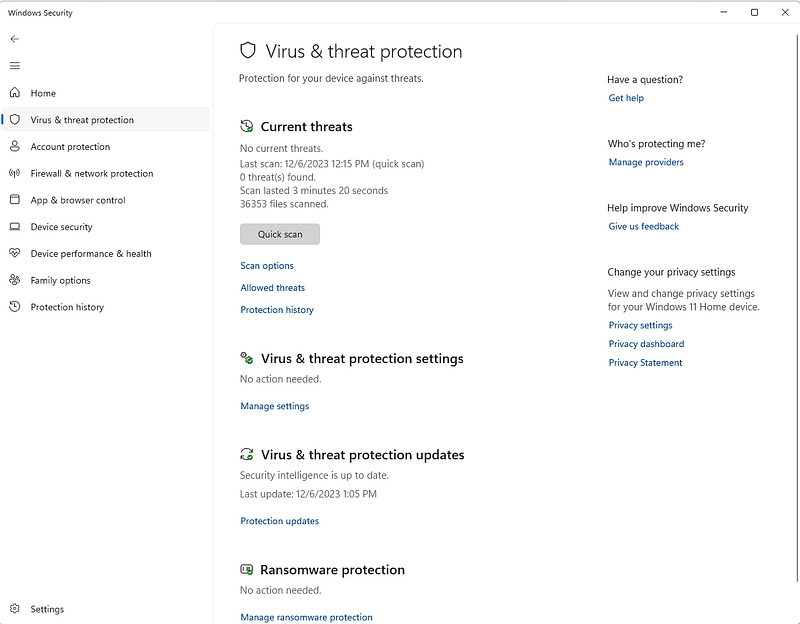This screenshot has width=800, height=624.
Task: Open Settings gear icon in sidebar
Action: point(15,609)
